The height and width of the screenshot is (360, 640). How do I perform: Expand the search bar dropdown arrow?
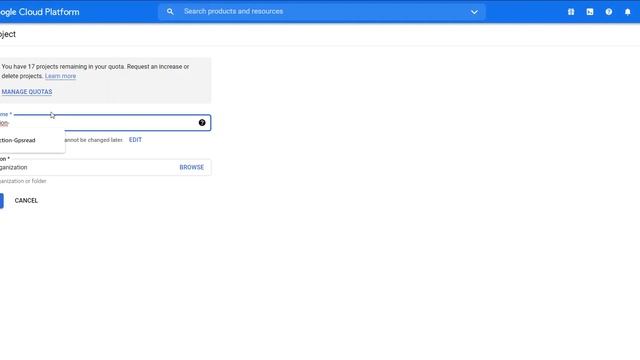474,12
